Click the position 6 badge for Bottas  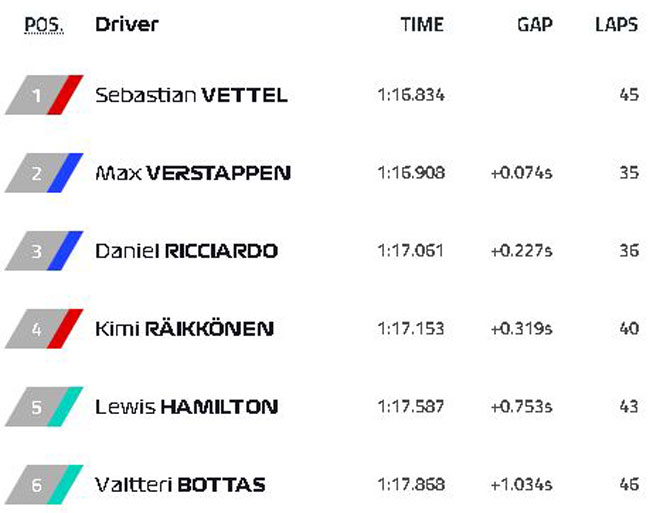44,484
